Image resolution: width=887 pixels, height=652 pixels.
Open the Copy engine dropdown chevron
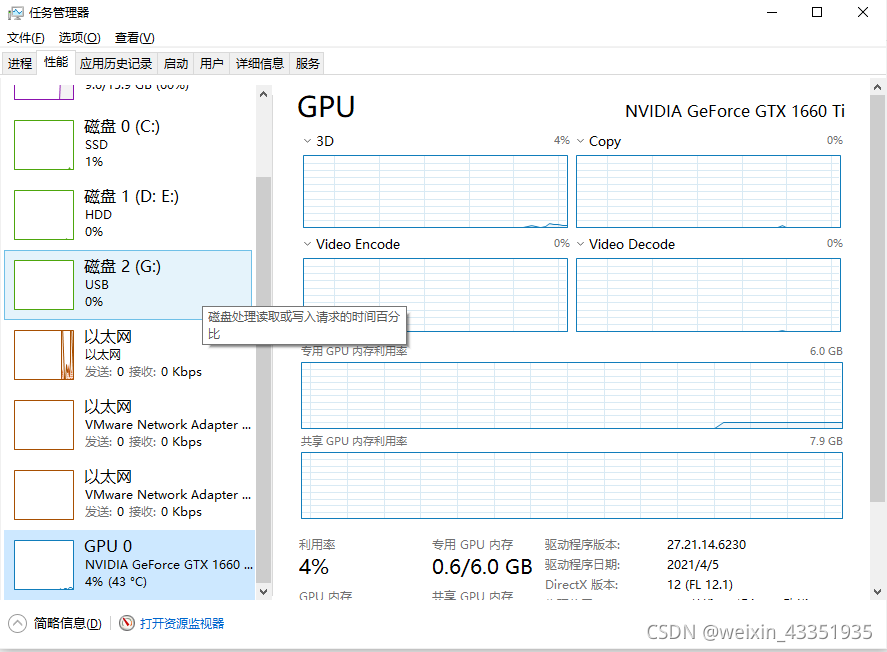[x=580, y=141]
